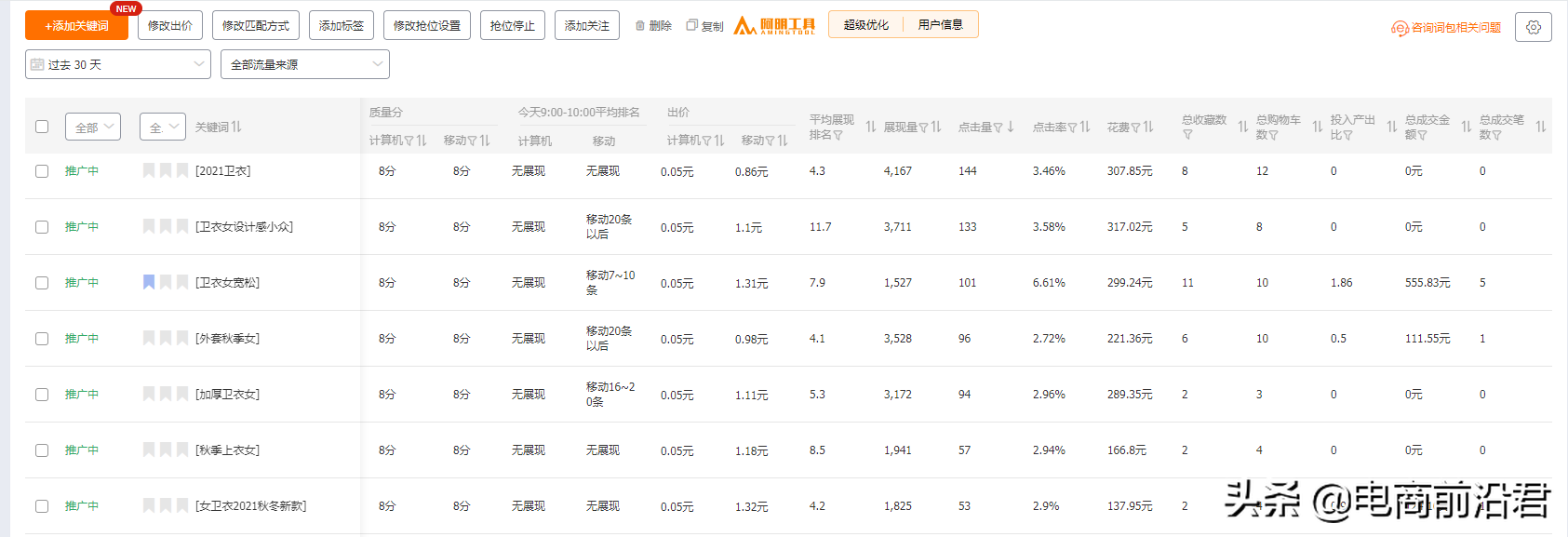Click the 修改匹配方式 button

coord(256,26)
